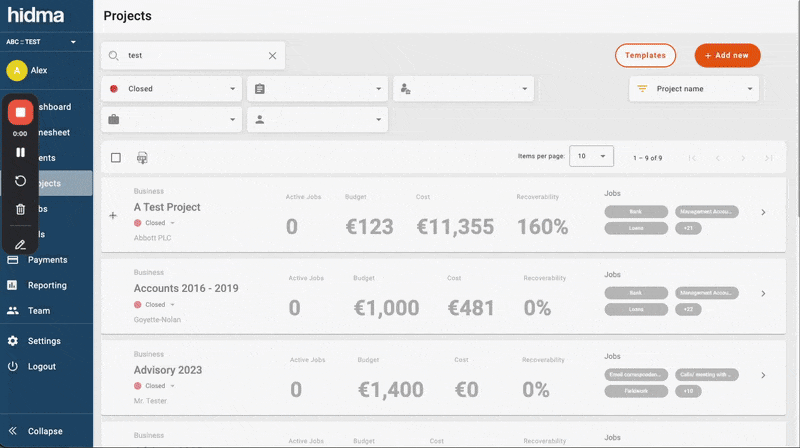The height and width of the screenshot is (448, 800).
Task: Click the €11,355 cost value
Action: [x=455, y=227]
